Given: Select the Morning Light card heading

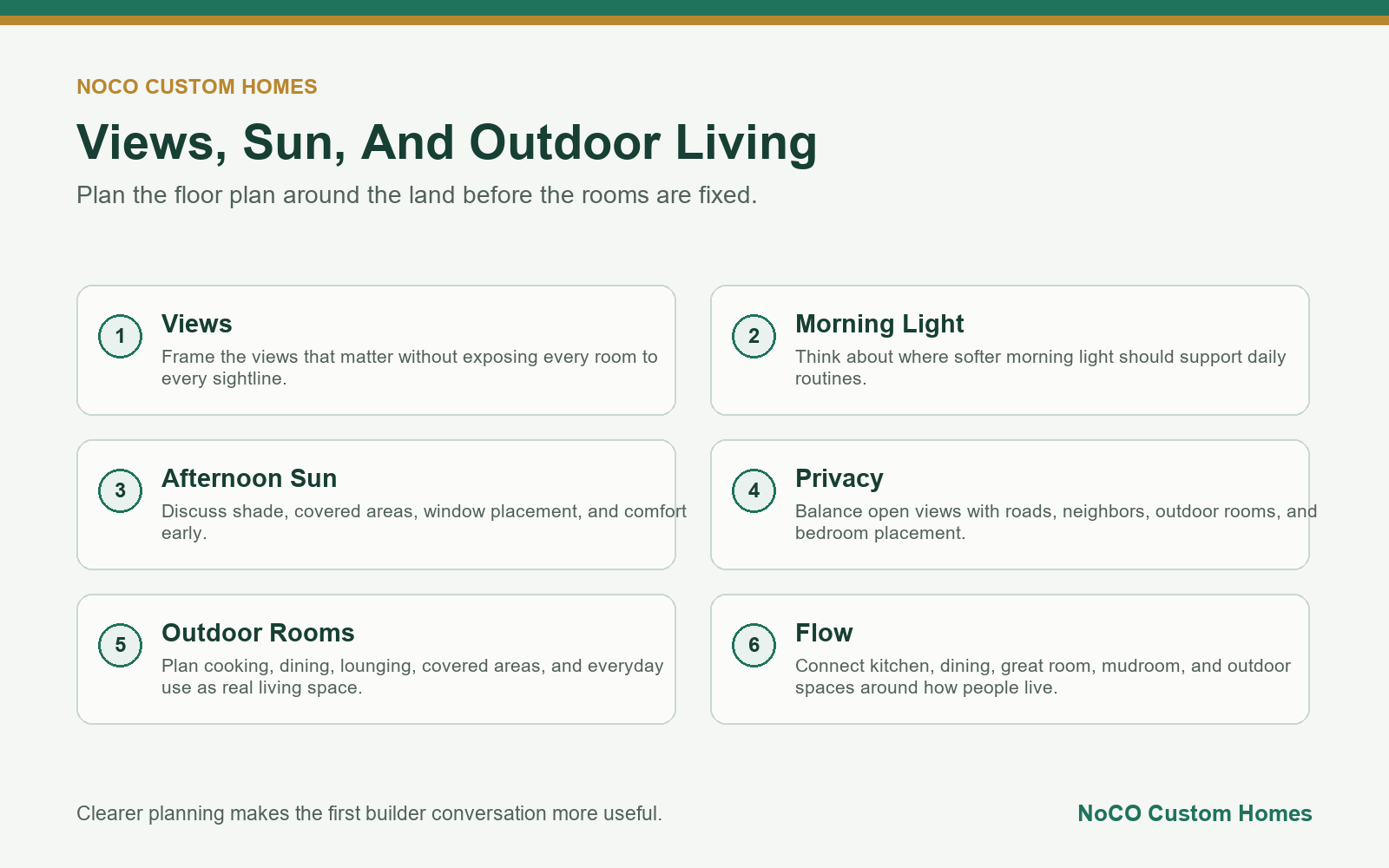Looking at the screenshot, I should click(x=879, y=324).
